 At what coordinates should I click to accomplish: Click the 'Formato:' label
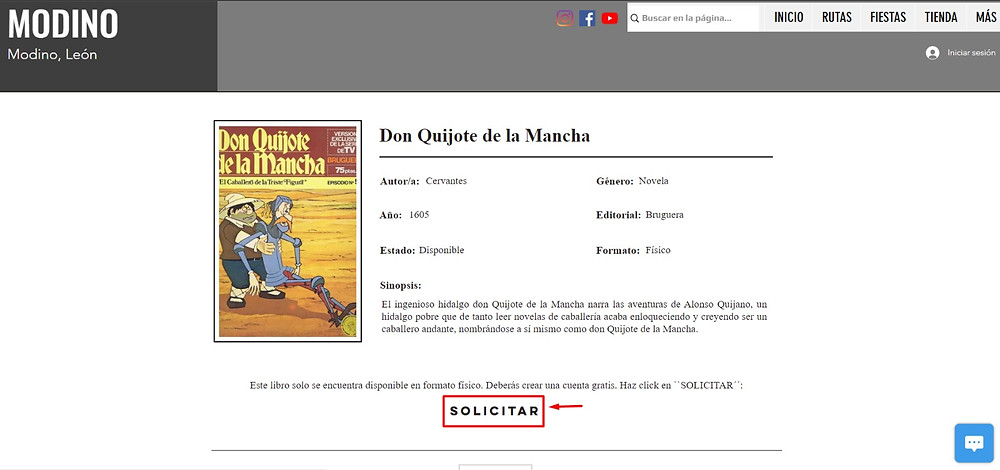(618, 251)
